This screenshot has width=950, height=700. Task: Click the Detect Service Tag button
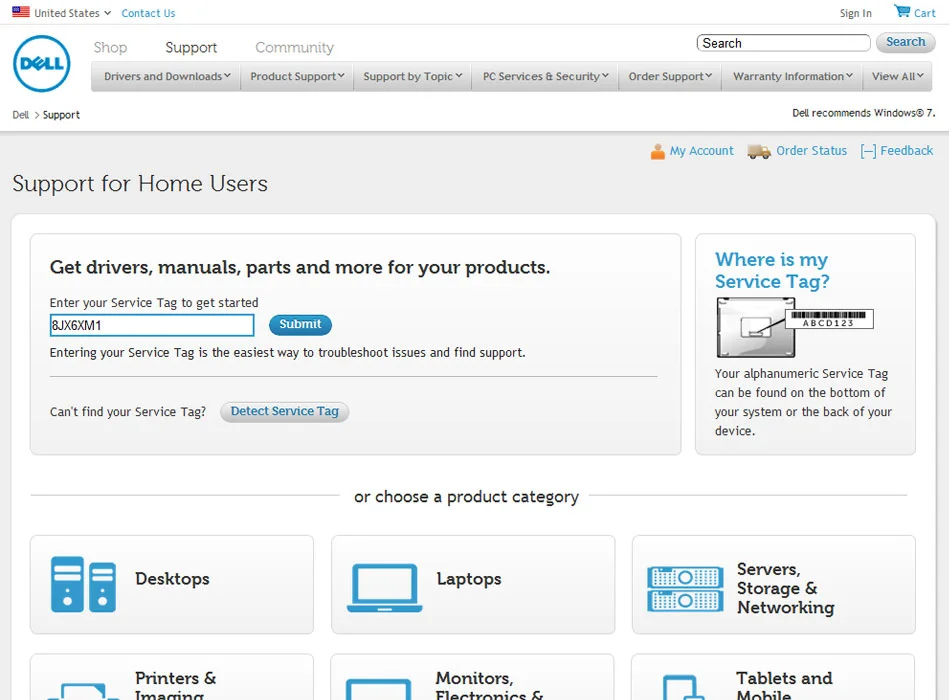(284, 412)
